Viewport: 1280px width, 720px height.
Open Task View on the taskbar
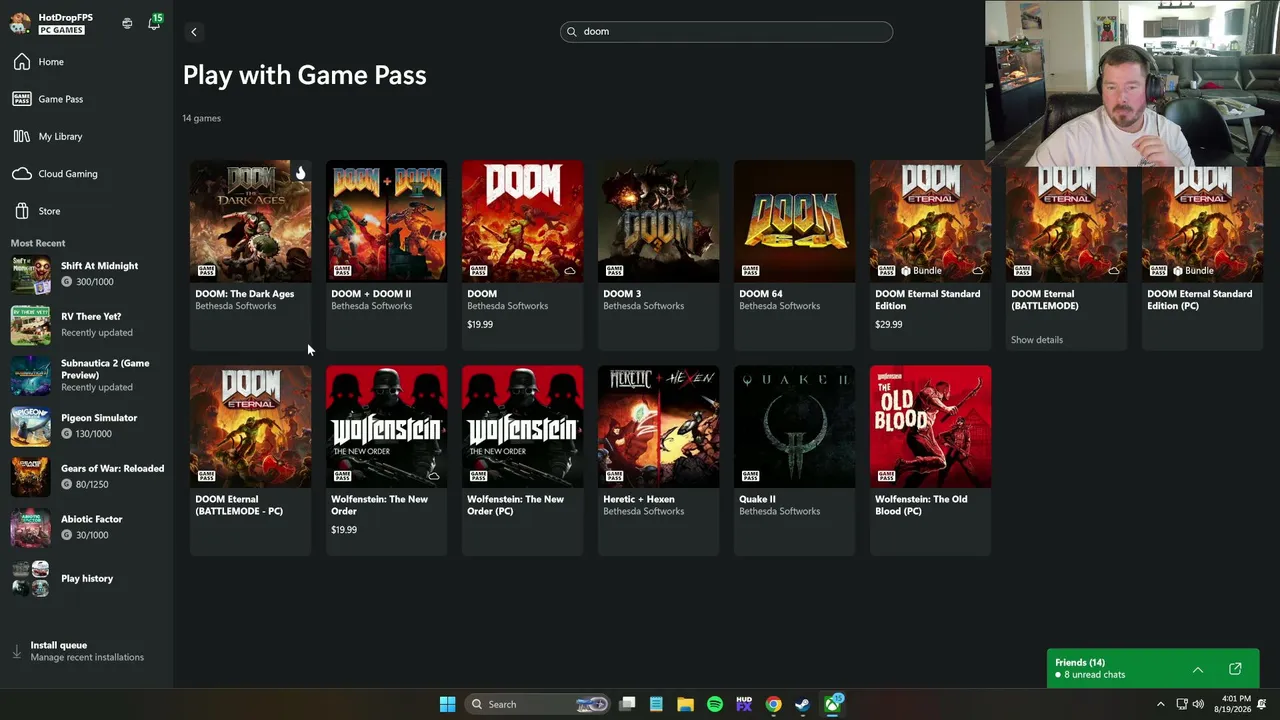627,704
